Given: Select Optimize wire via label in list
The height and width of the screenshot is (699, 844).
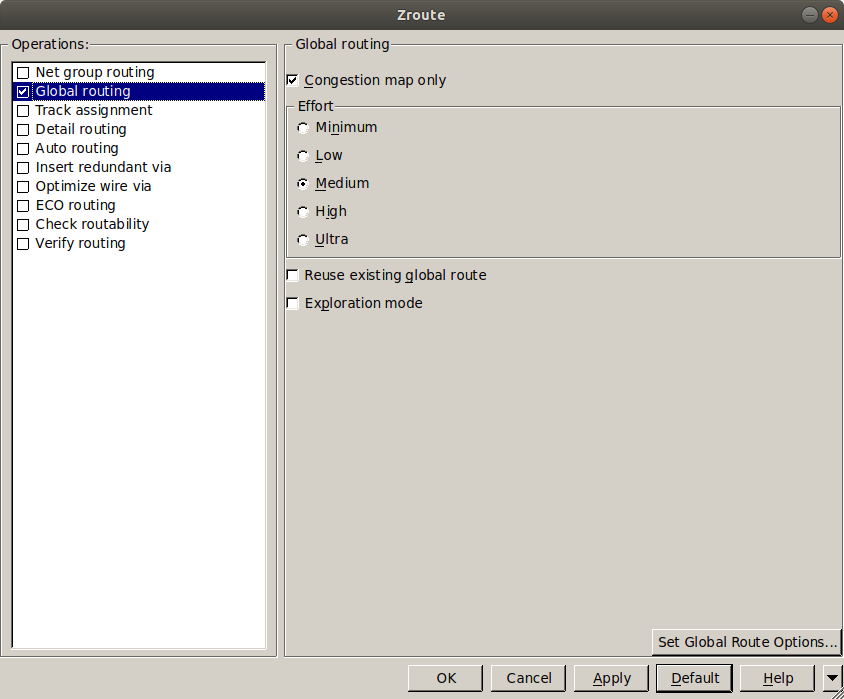Looking at the screenshot, I should point(93,186).
